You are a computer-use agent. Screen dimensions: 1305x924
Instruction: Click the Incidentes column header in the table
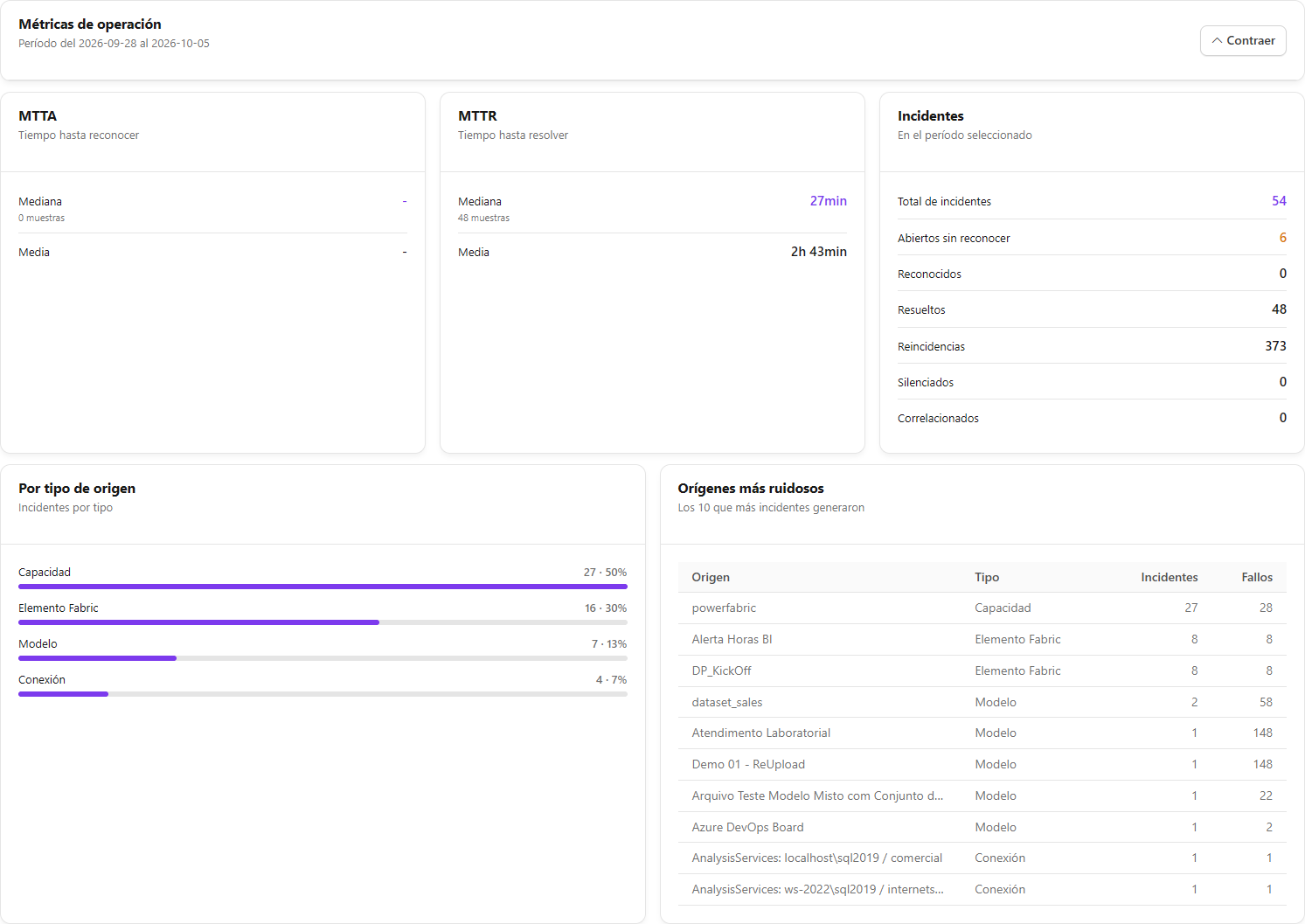tap(1170, 577)
